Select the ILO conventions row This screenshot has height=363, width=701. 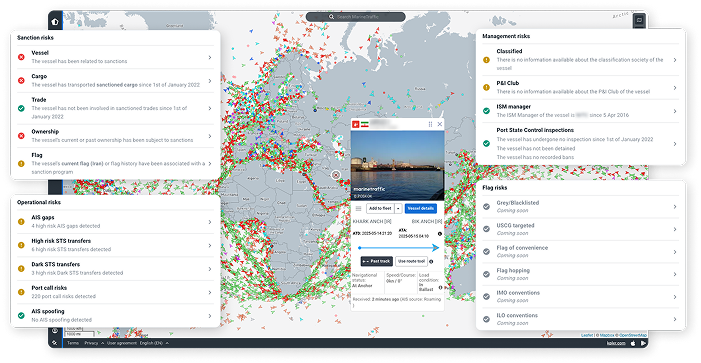pos(580,319)
